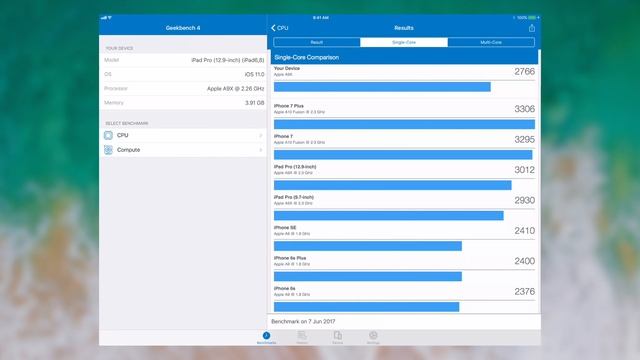
Task: Click the iPhone SE score bar
Action: (368, 246)
